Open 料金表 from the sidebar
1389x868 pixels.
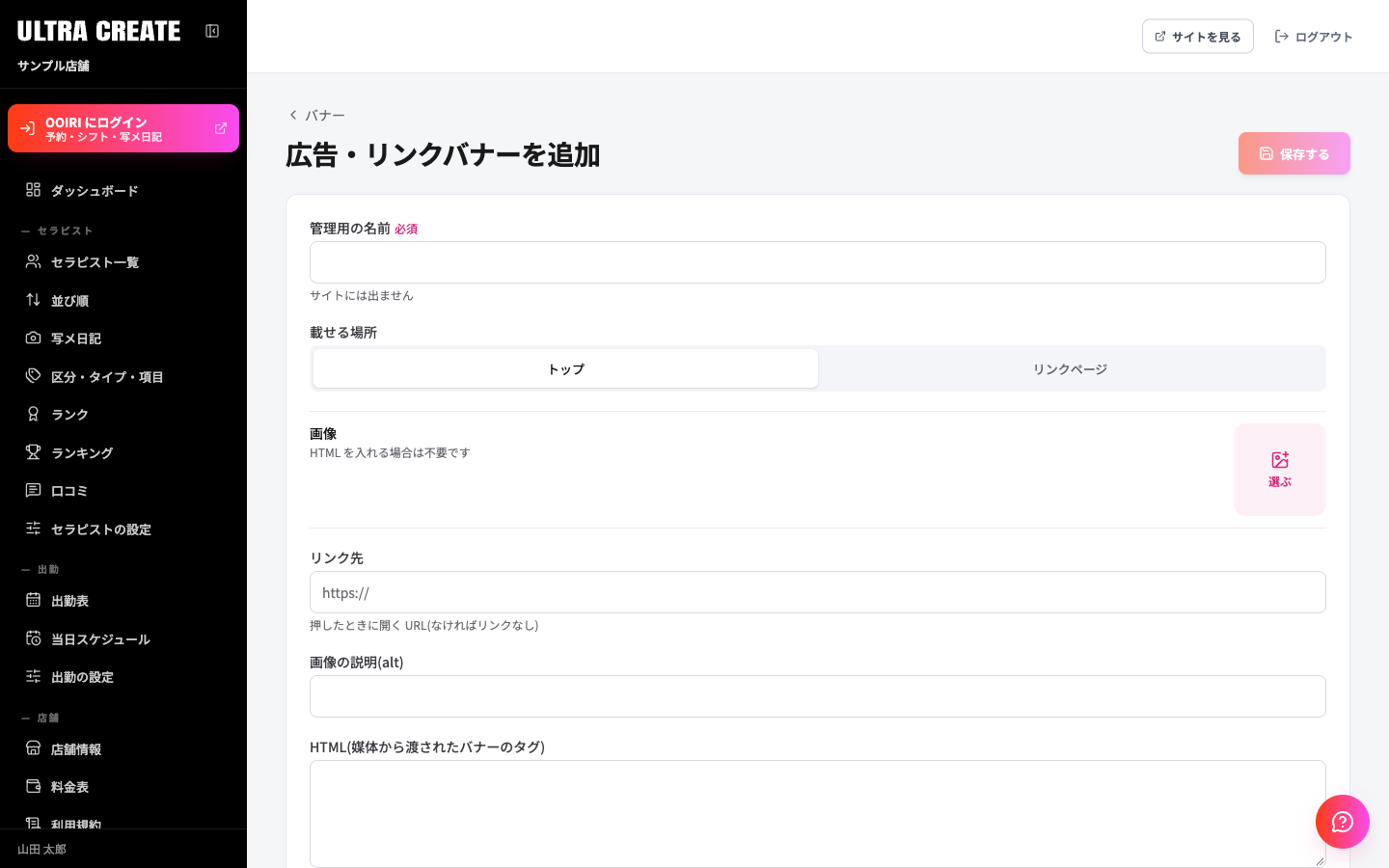[x=123, y=786]
